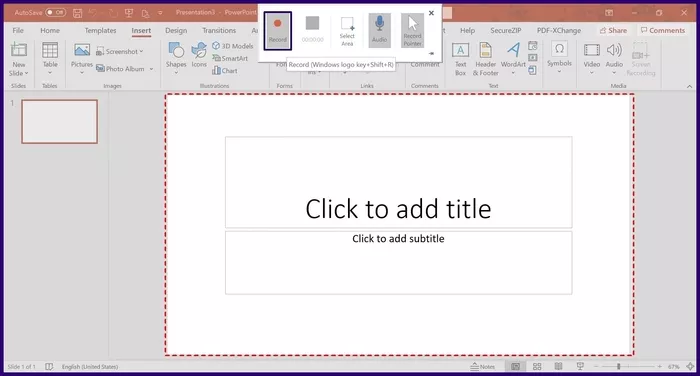Open the Help tab
Screen dimensions: 700x376
pos(467,30)
